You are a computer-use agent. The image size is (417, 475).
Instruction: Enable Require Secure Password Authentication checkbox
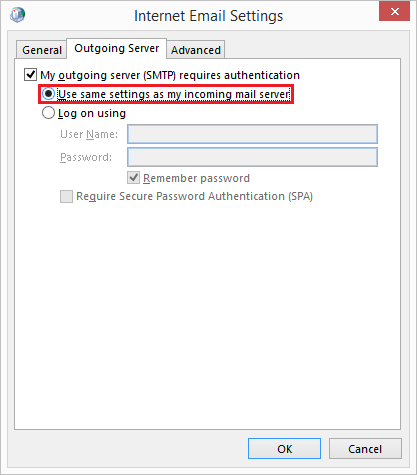click(66, 196)
